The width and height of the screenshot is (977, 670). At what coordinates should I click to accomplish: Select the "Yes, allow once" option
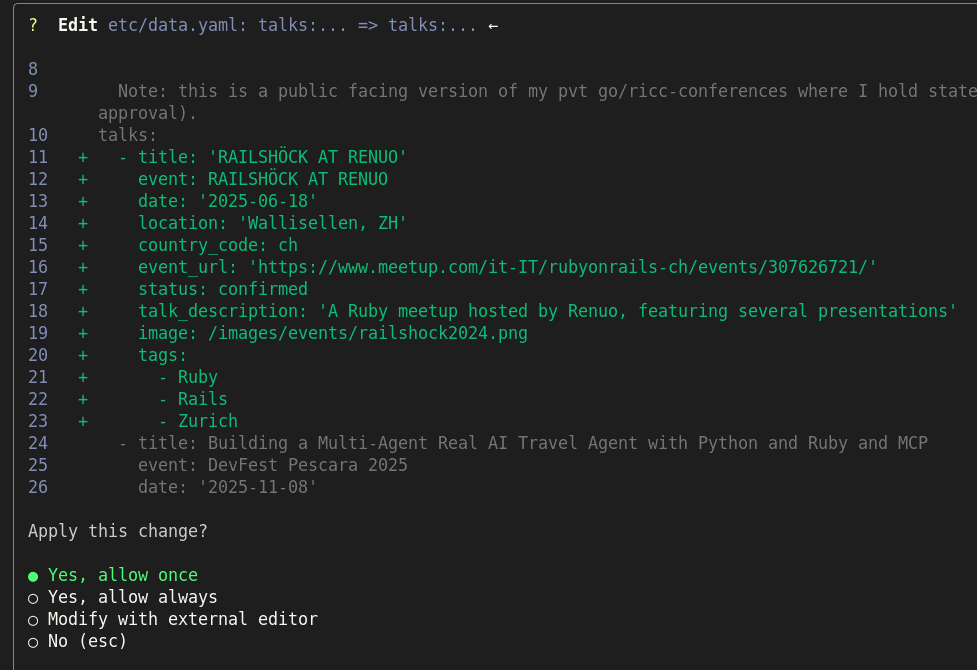pyautogui.click(x=122, y=575)
